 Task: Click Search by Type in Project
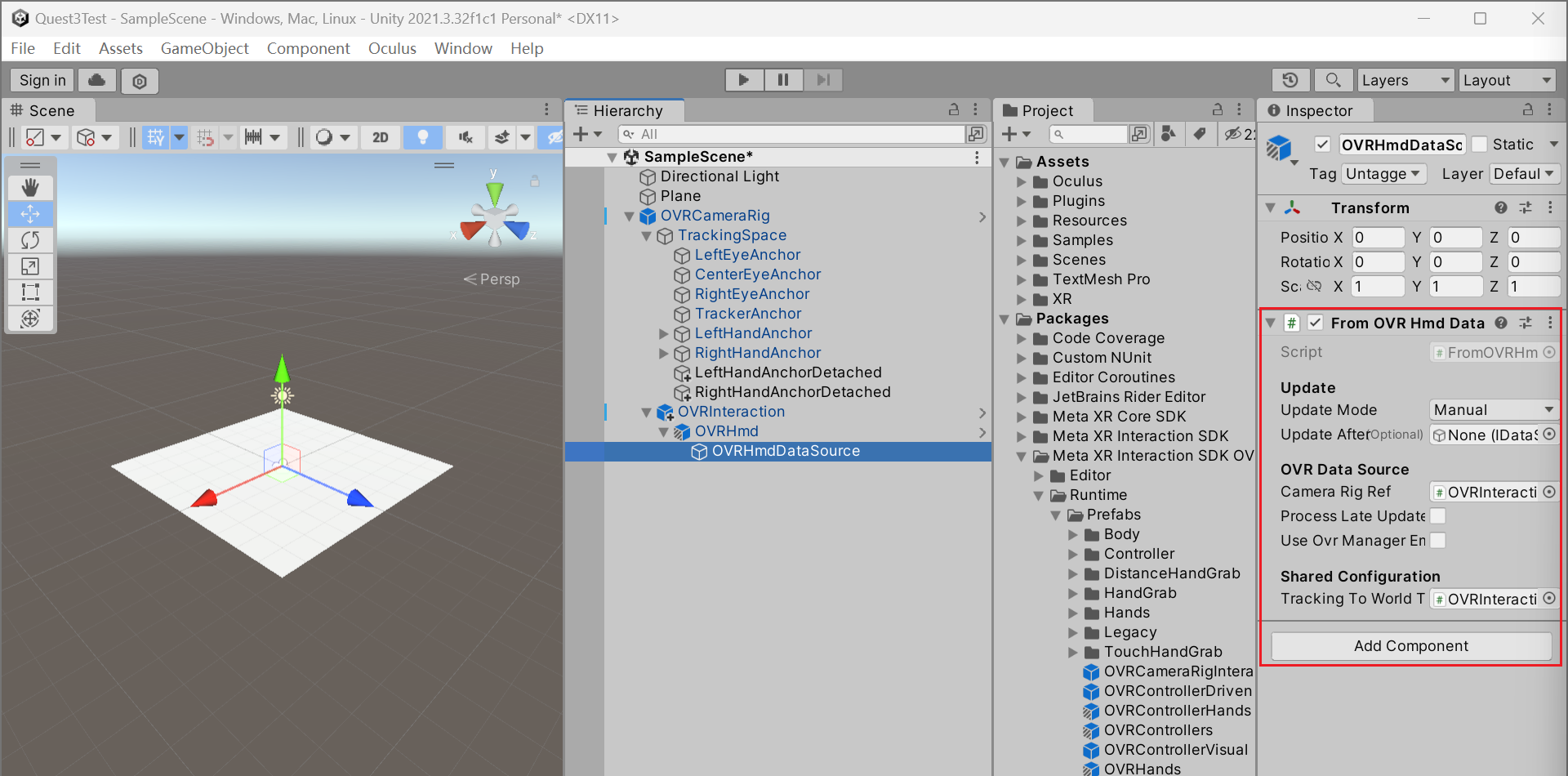point(1169,134)
